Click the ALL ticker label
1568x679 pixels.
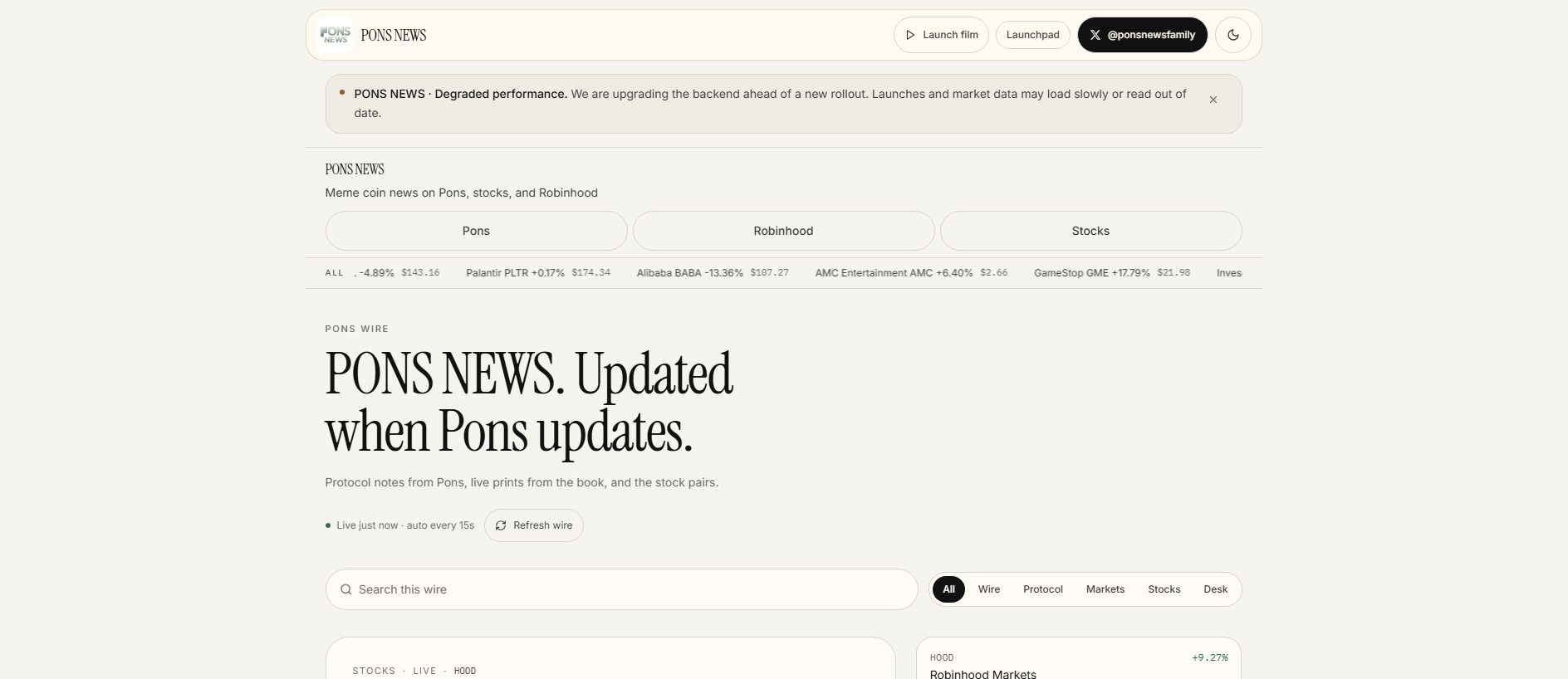pyautogui.click(x=334, y=273)
